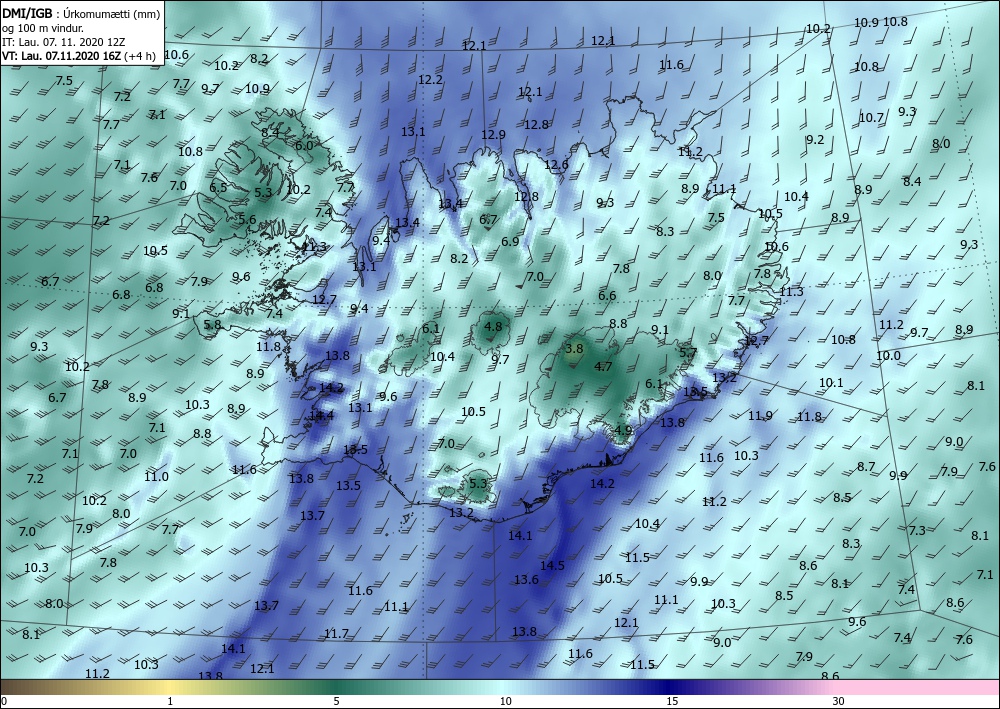
Task: Click the 12.6 value on the map
Action: (556, 164)
